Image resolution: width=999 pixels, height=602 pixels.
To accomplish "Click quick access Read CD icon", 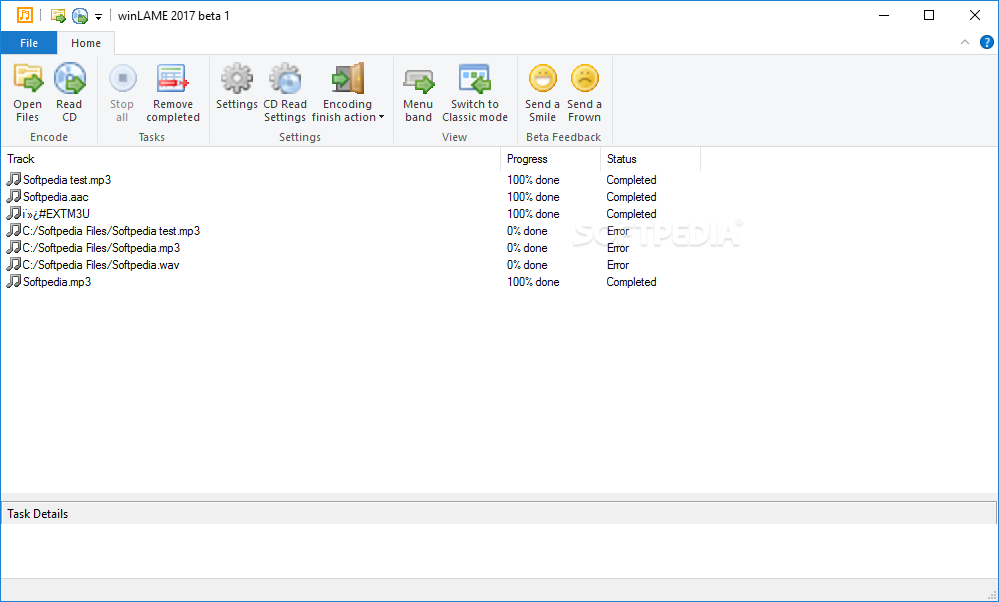I will [80, 16].
